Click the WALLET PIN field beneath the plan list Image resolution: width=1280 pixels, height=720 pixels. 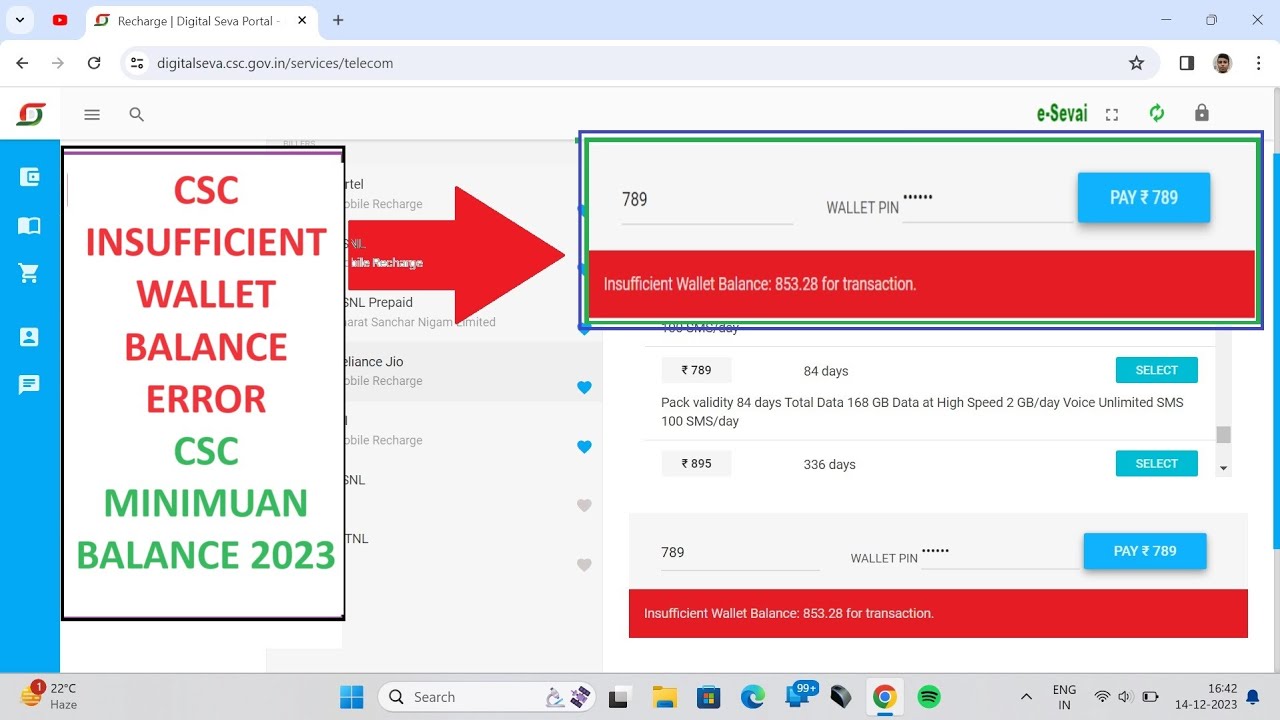[1000, 553]
